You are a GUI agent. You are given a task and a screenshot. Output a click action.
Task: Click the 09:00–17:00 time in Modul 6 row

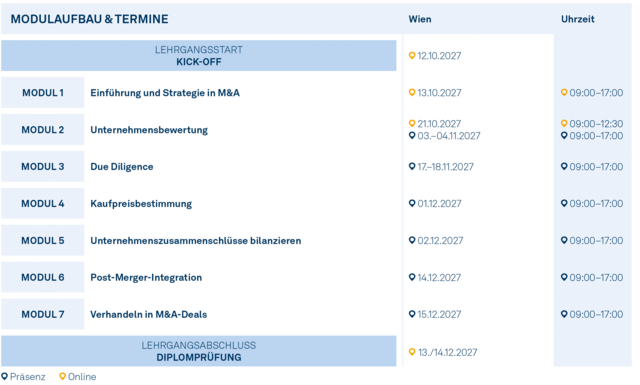[596, 278]
